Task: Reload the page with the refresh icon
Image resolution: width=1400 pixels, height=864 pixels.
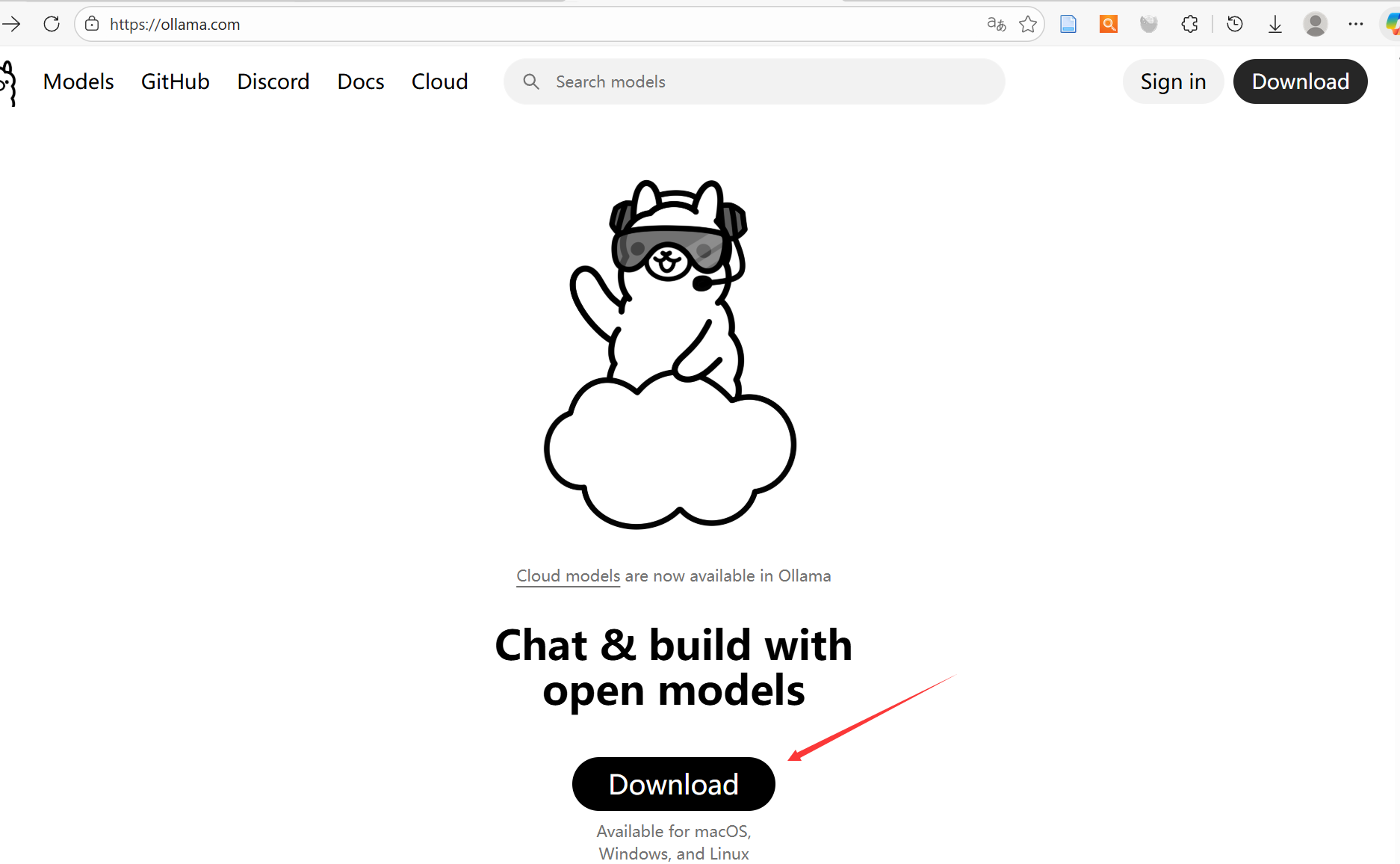Action: (52, 24)
